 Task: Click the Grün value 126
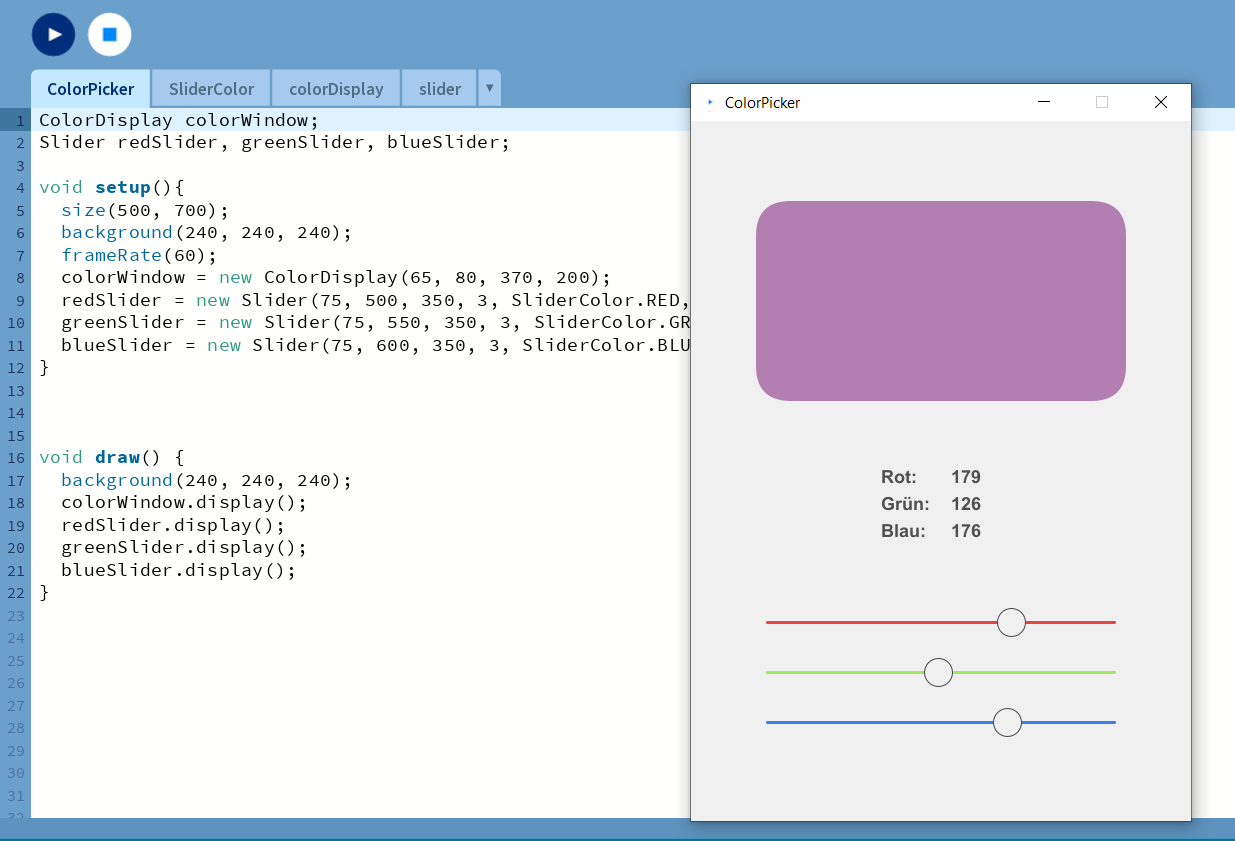tap(966, 504)
